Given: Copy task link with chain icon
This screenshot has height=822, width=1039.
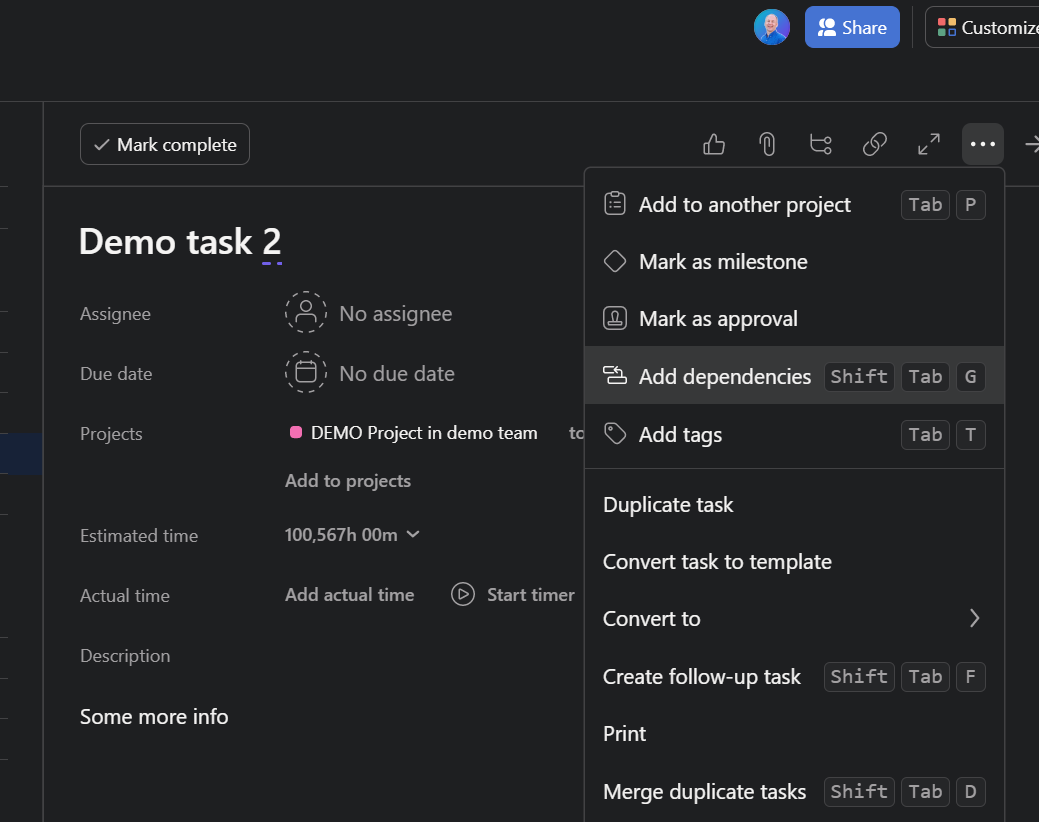Looking at the screenshot, I should (x=875, y=145).
